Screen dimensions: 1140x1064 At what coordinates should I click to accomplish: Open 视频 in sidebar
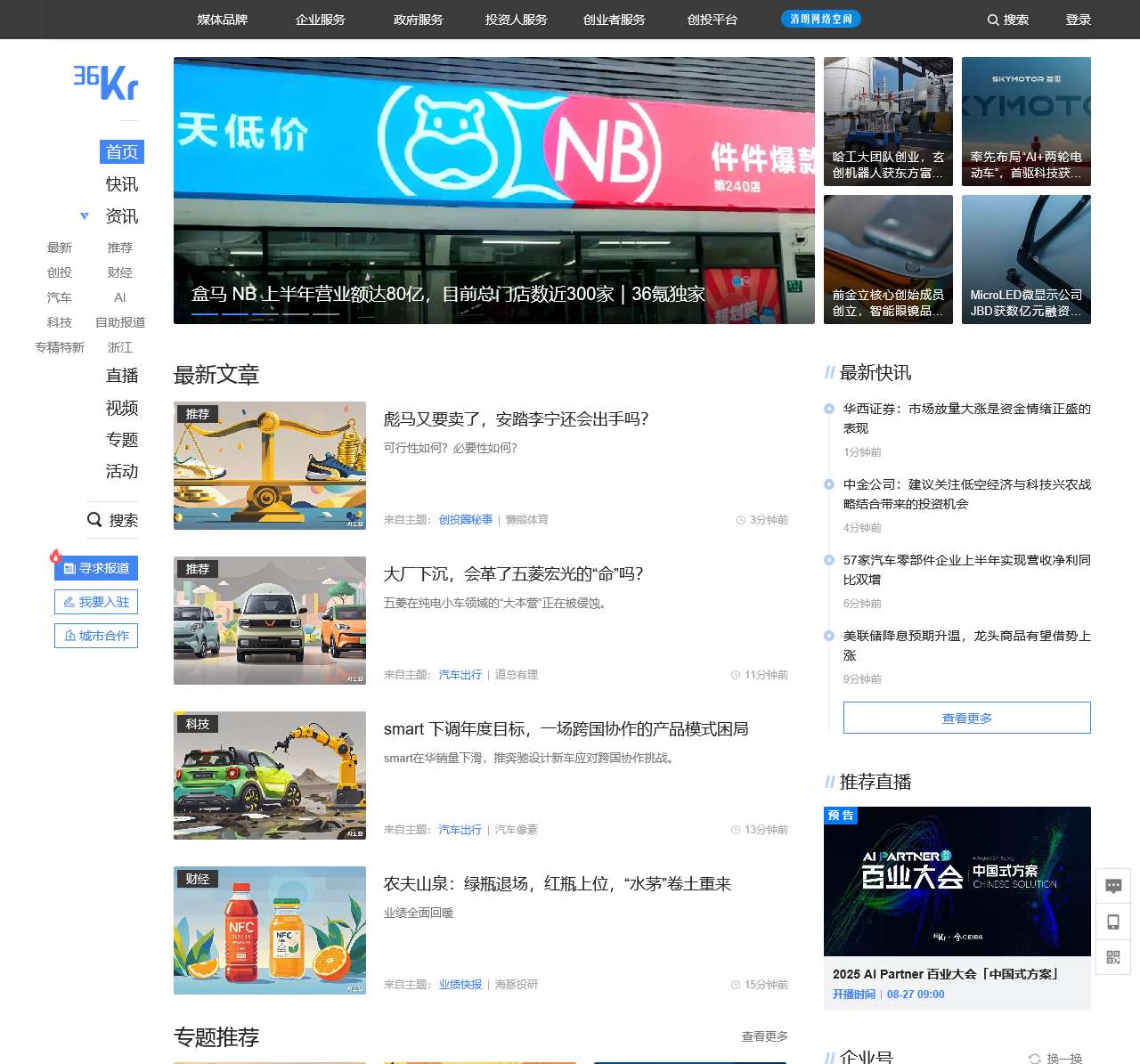tap(122, 408)
